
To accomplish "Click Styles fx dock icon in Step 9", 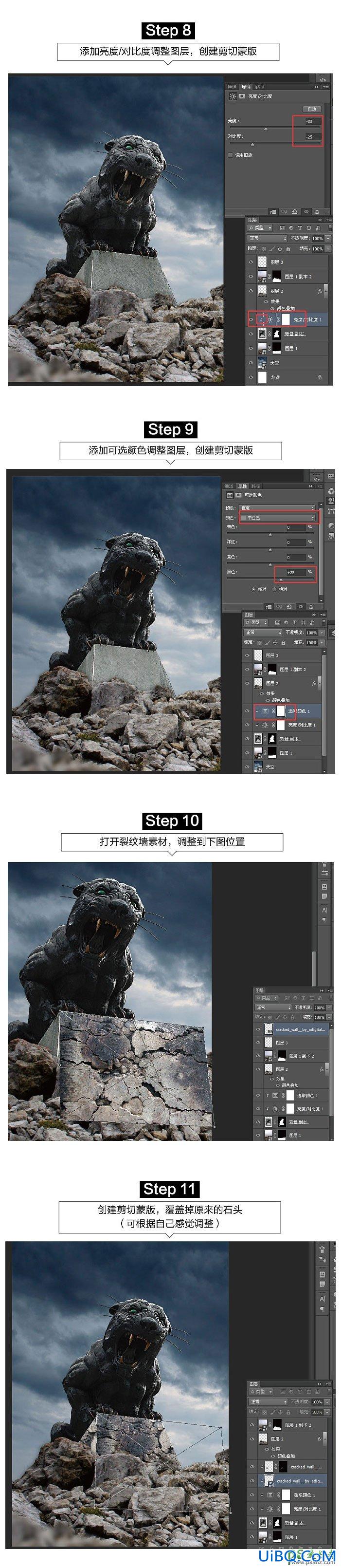I will (331, 537).
